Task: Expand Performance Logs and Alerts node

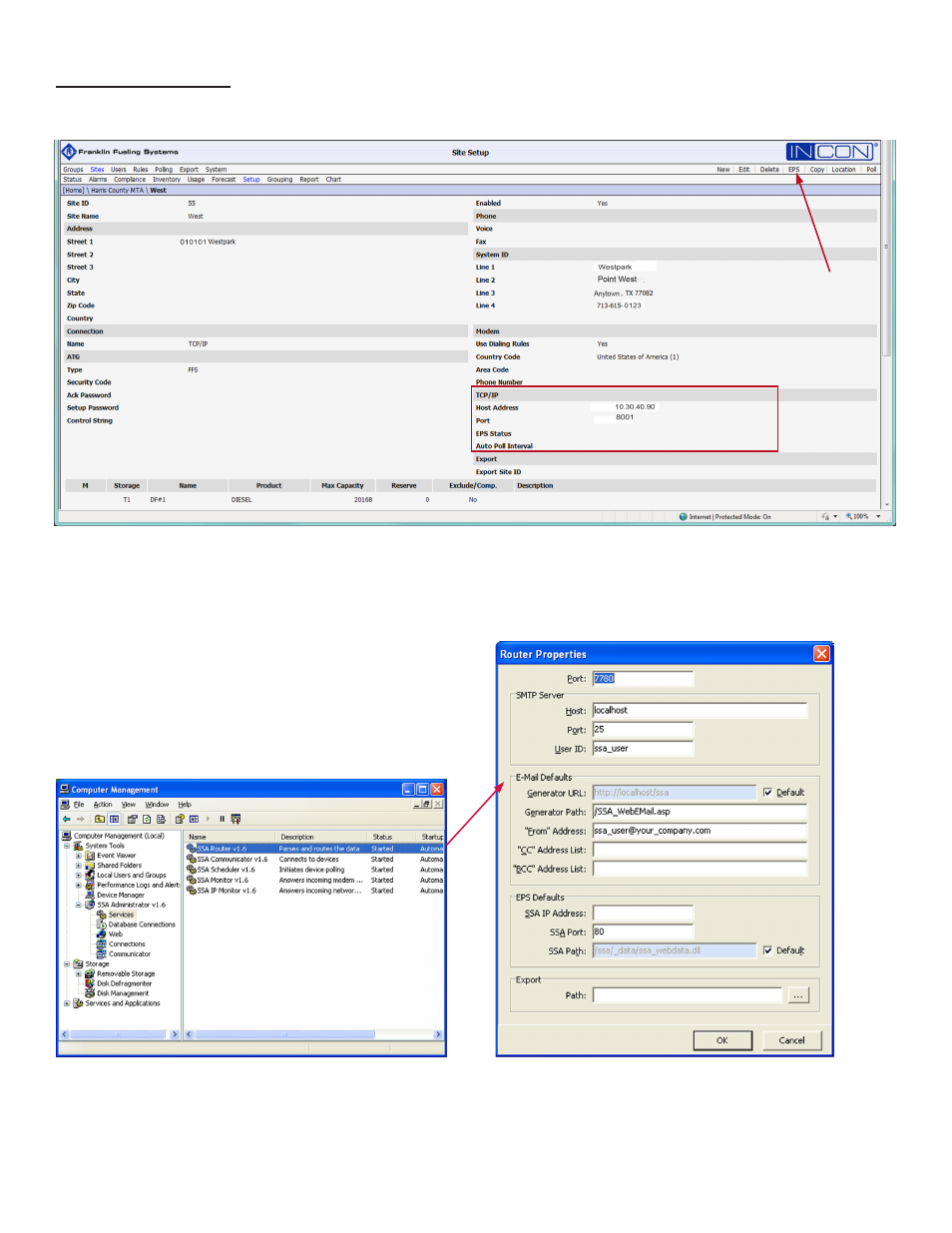Action: point(79,885)
